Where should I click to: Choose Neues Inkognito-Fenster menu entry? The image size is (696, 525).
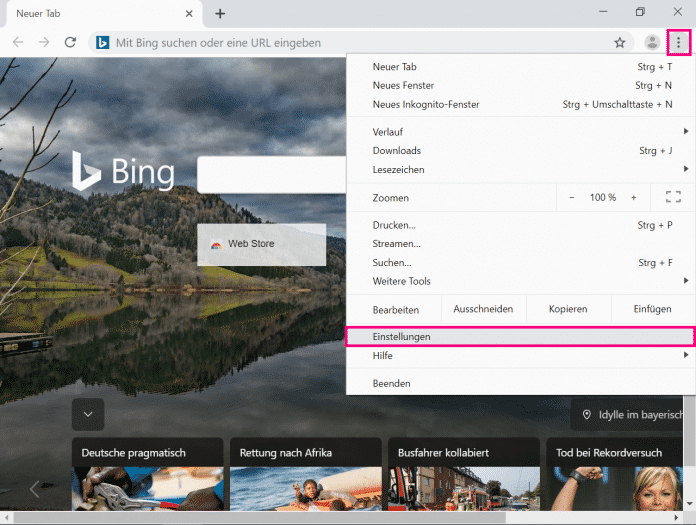426,104
